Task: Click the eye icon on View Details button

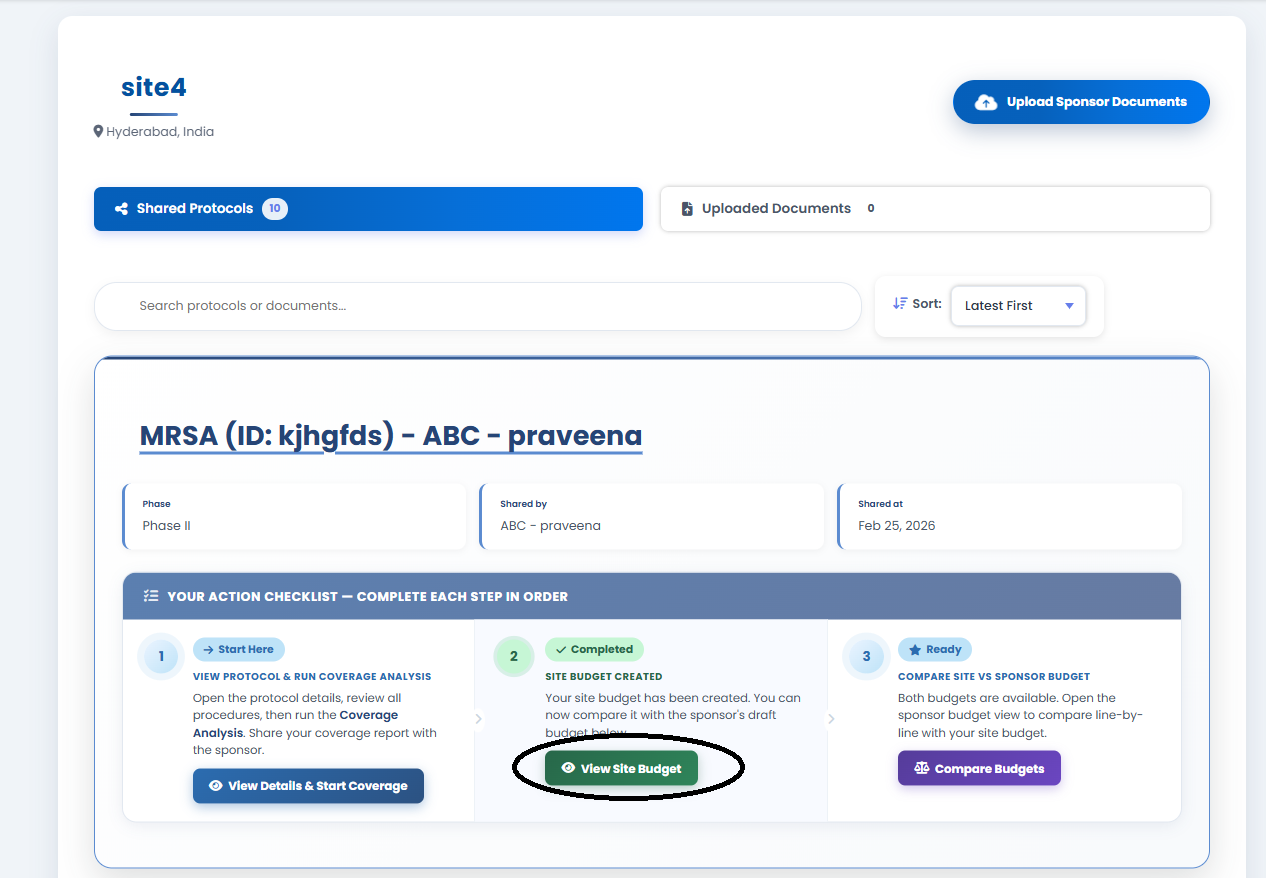Action: point(215,786)
